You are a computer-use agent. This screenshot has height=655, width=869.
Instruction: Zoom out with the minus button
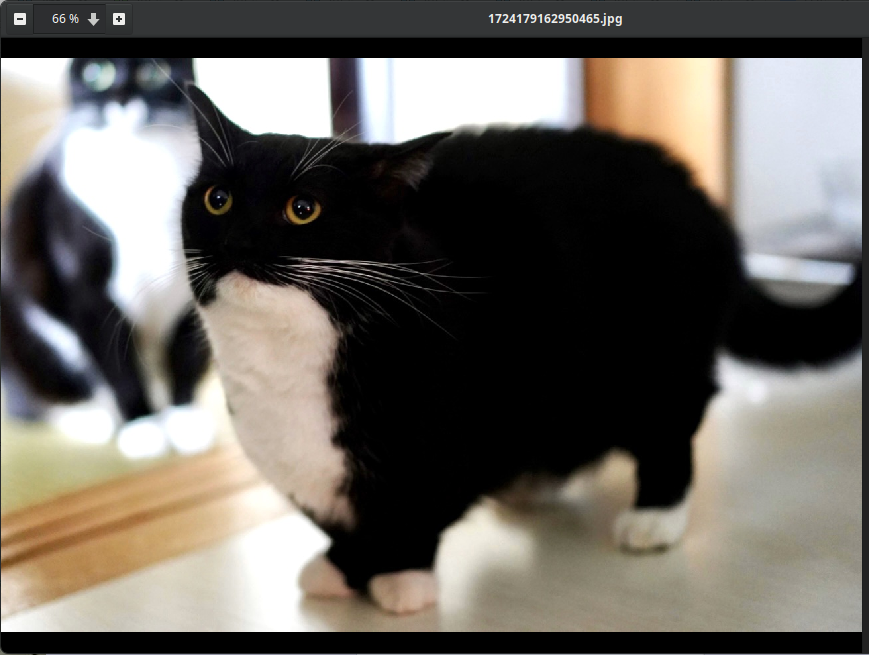click(20, 19)
